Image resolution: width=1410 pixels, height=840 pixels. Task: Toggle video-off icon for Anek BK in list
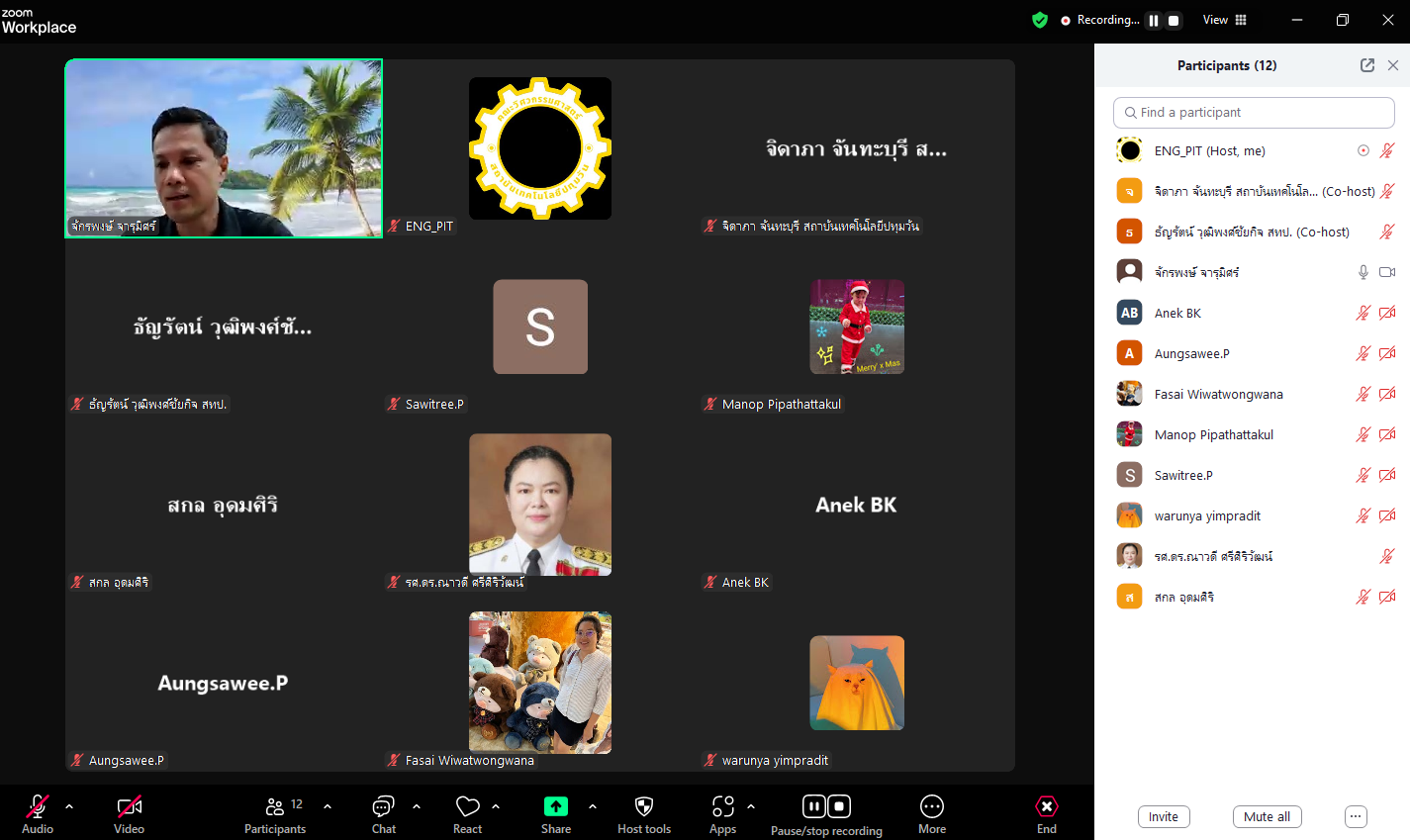[x=1387, y=313]
